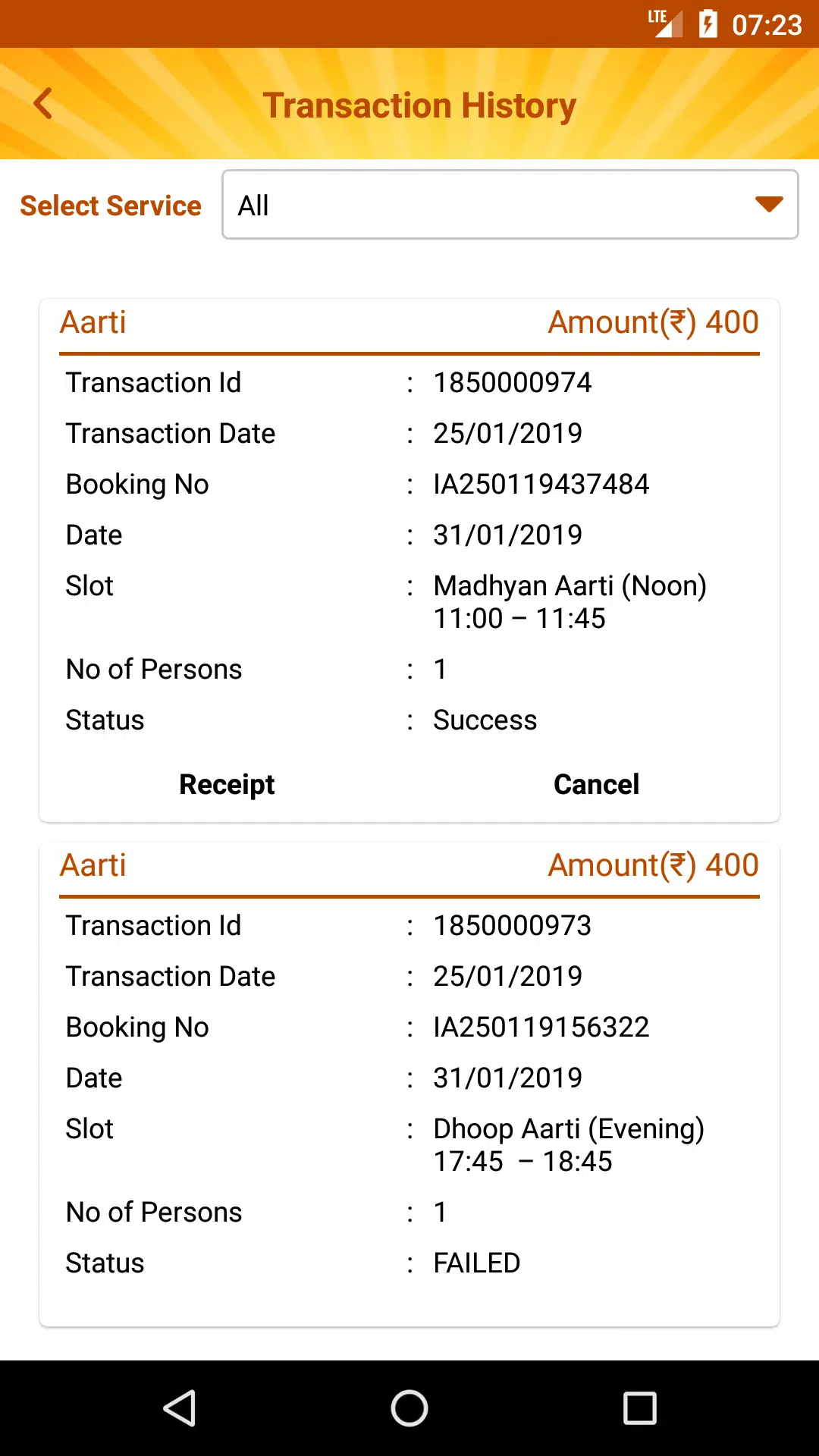This screenshot has height=1456, width=819.
Task: Tap the 07:23 clock in the status bar
Action: [x=767, y=25]
